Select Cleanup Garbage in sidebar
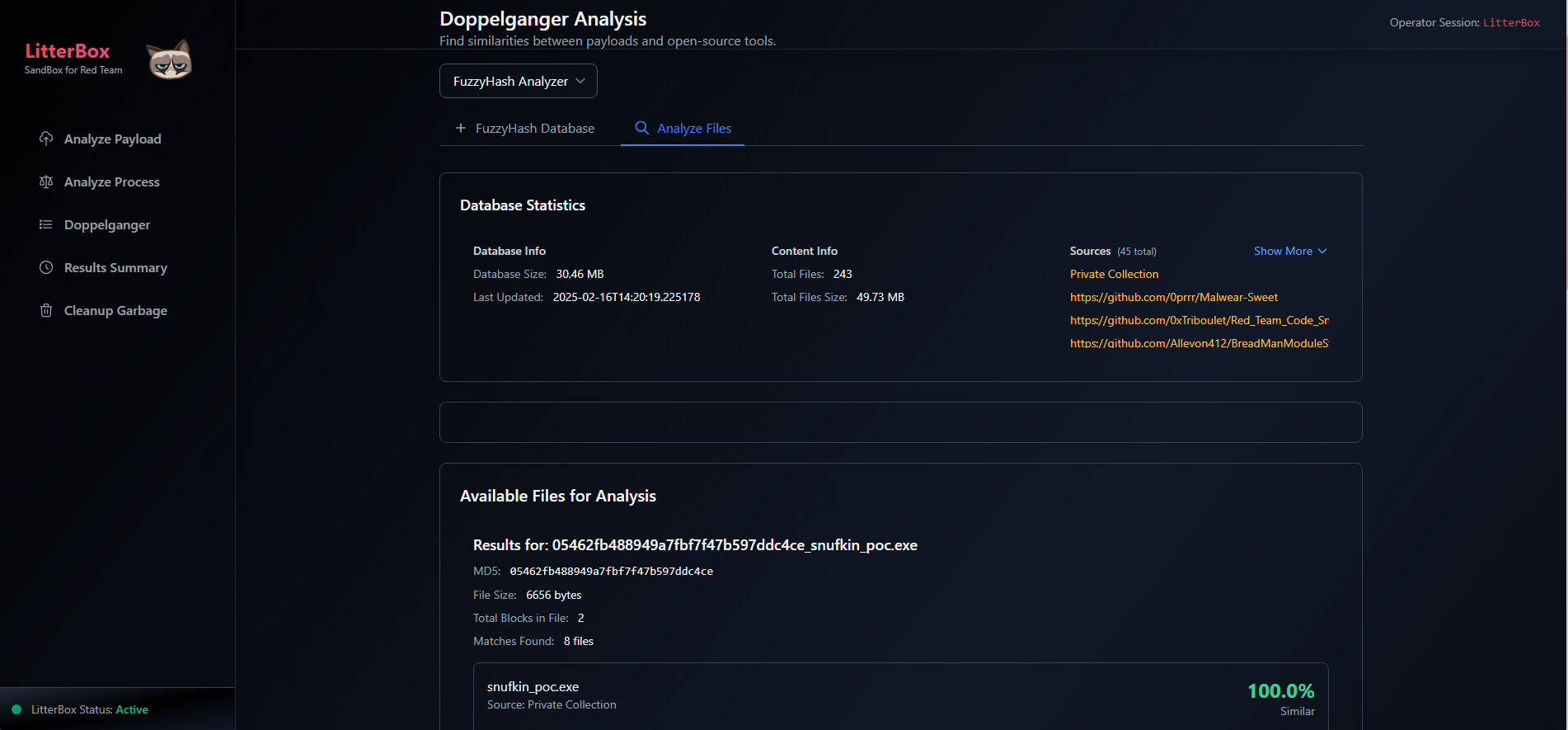Viewport: 1568px width, 730px height. pos(115,310)
